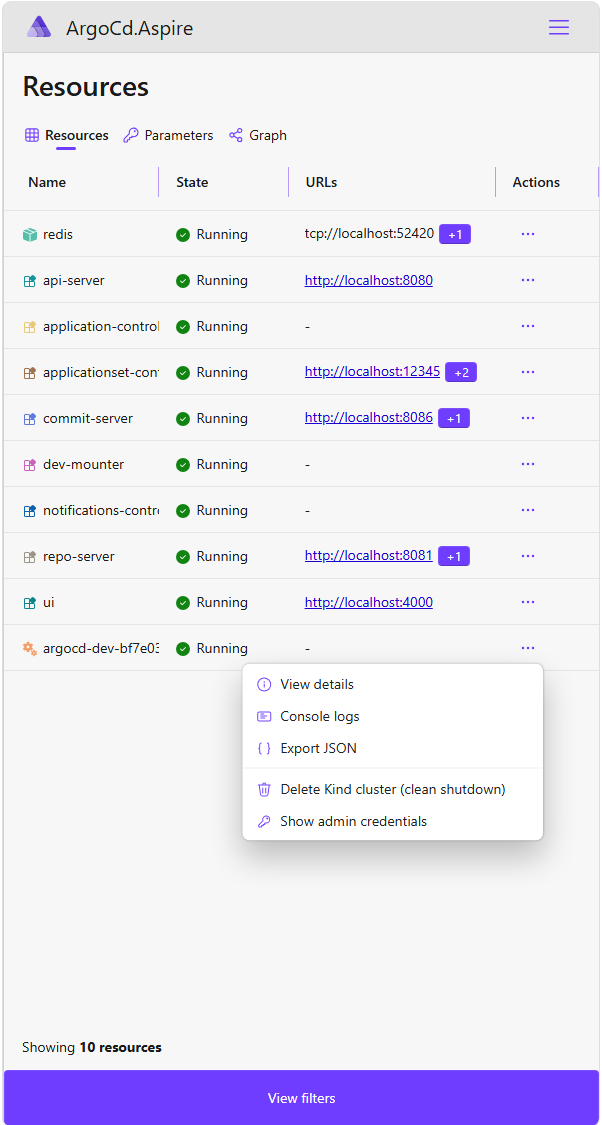Click the notifications-controller resource icon
This screenshot has width=602, height=1125.
[29, 510]
